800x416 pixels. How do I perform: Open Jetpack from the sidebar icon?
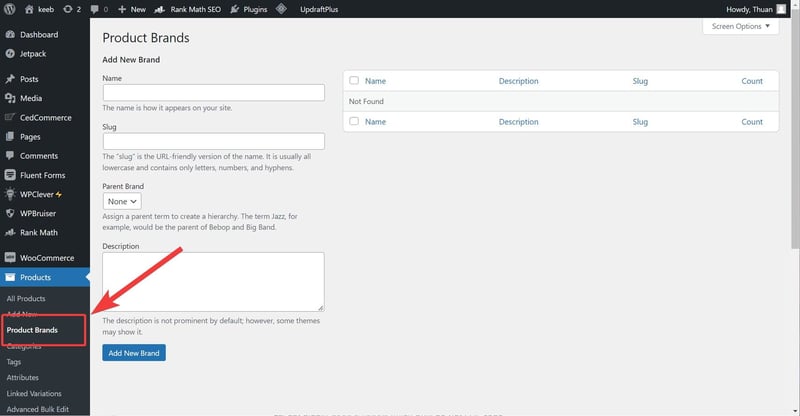(10, 51)
